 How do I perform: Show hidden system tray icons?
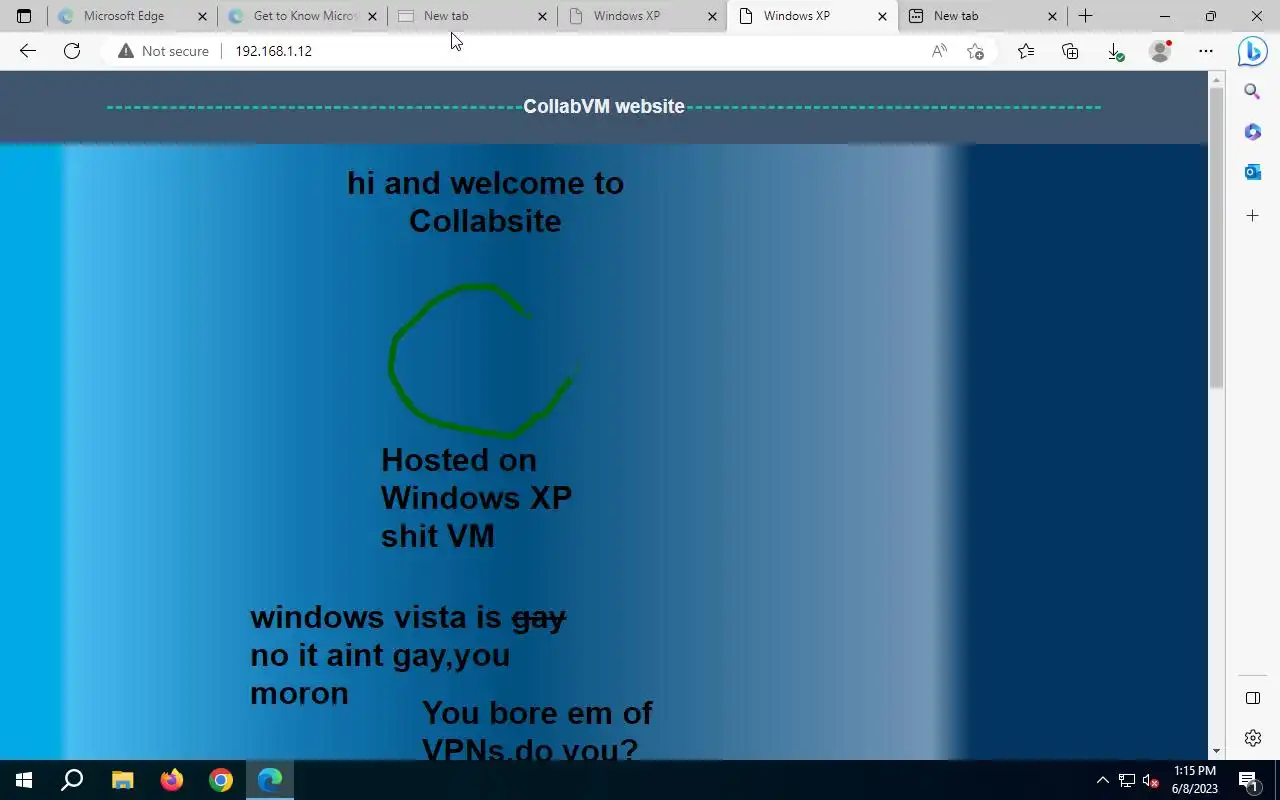pyautogui.click(x=1103, y=780)
